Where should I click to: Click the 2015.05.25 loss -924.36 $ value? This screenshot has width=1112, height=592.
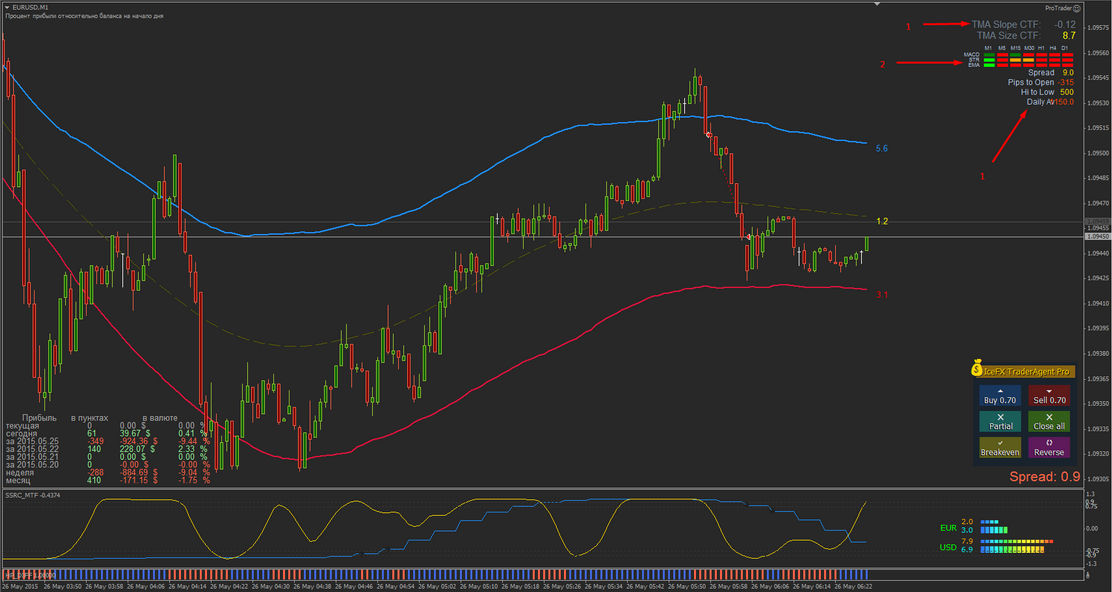[x=138, y=441]
